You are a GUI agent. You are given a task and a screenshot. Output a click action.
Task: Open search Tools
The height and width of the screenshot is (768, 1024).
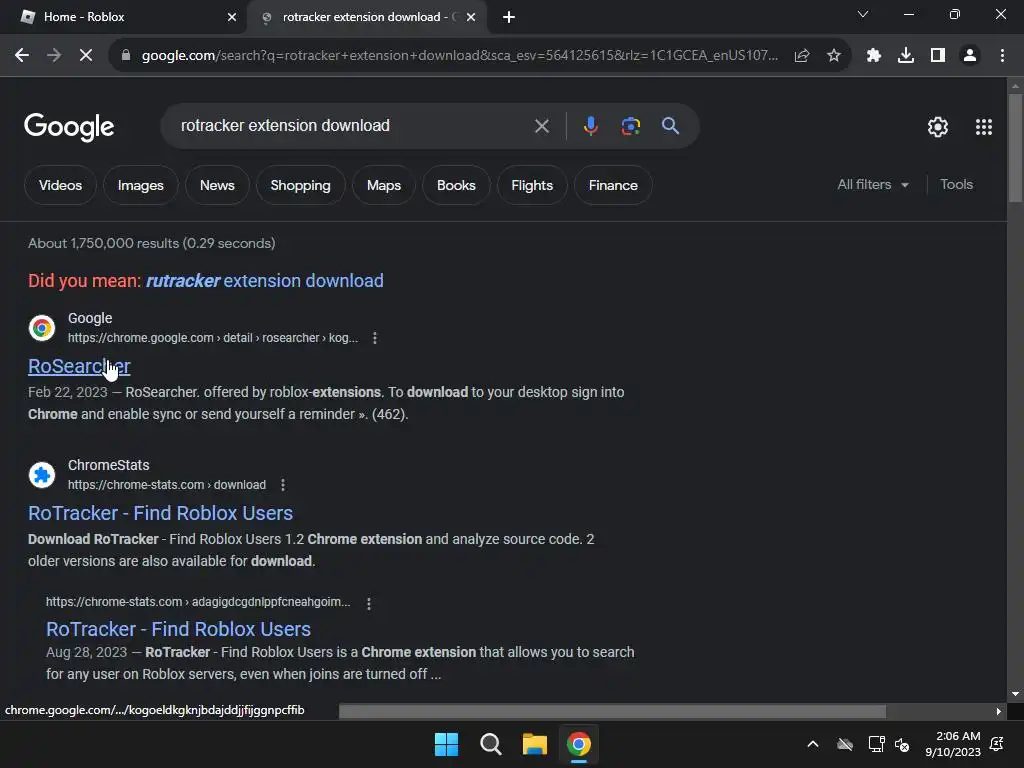(x=956, y=185)
